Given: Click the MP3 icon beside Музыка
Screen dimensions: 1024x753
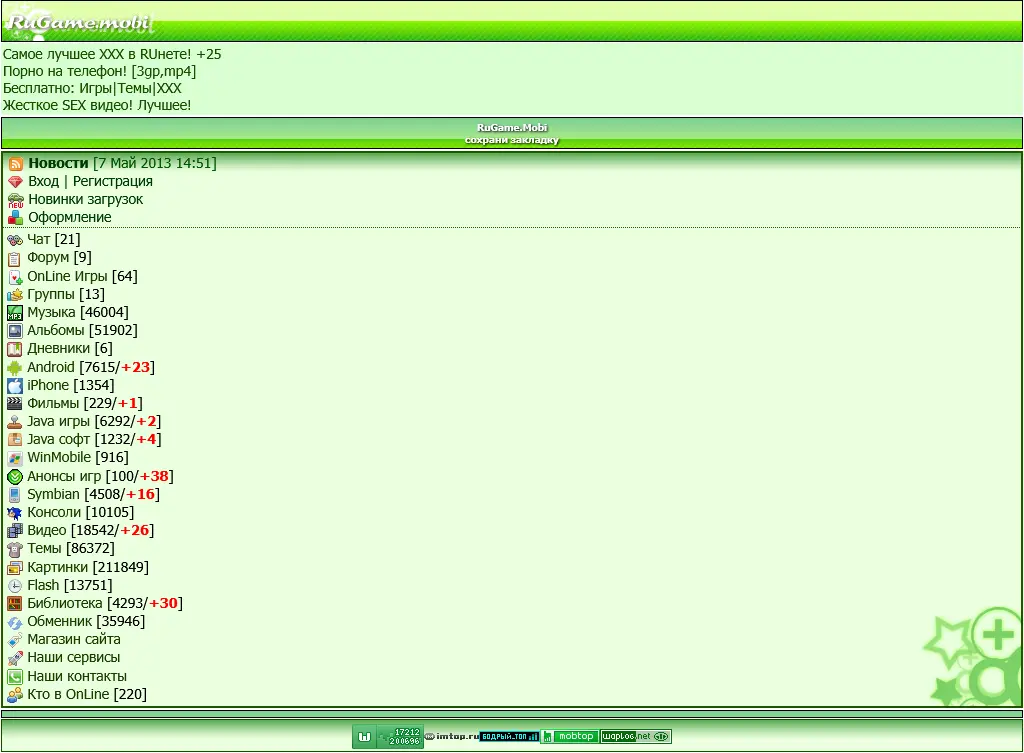Looking at the screenshot, I should tap(14, 313).
